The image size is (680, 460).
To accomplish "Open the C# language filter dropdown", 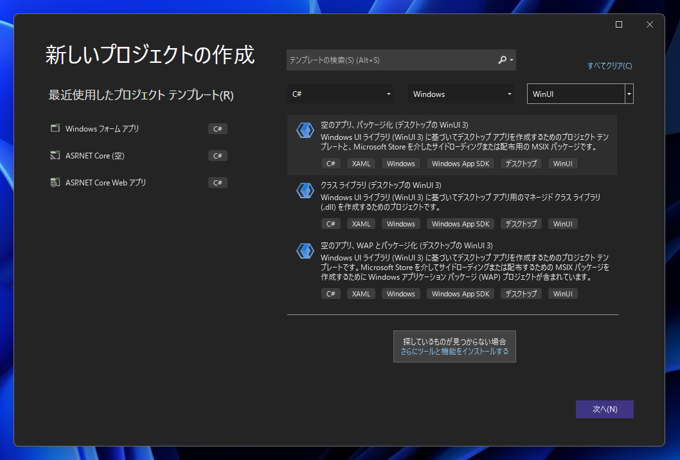I will click(340, 94).
